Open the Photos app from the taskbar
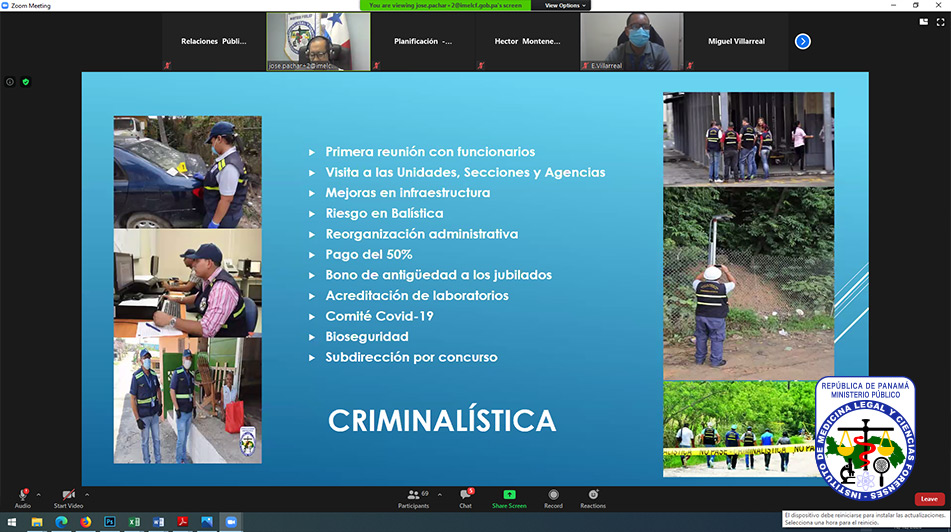The width and height of the screenshot is (951, 532). pos(207,522)
